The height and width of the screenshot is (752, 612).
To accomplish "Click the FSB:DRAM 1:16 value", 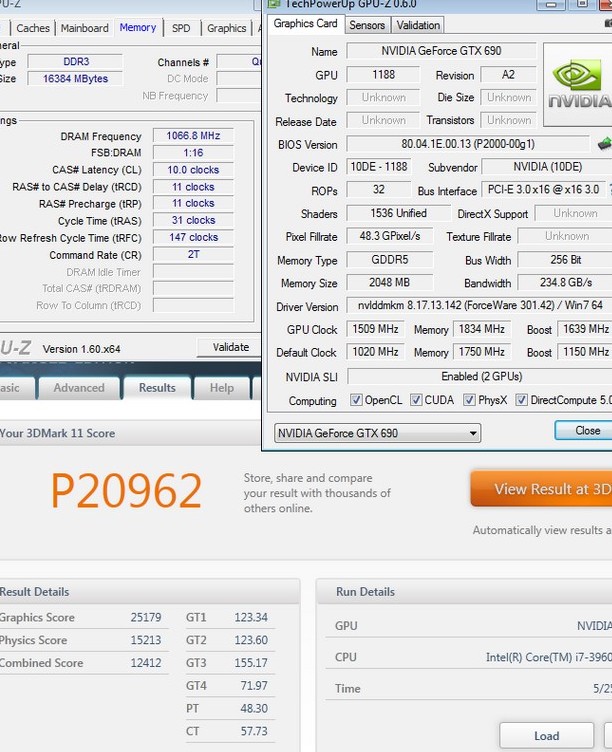I will (193, 153).
